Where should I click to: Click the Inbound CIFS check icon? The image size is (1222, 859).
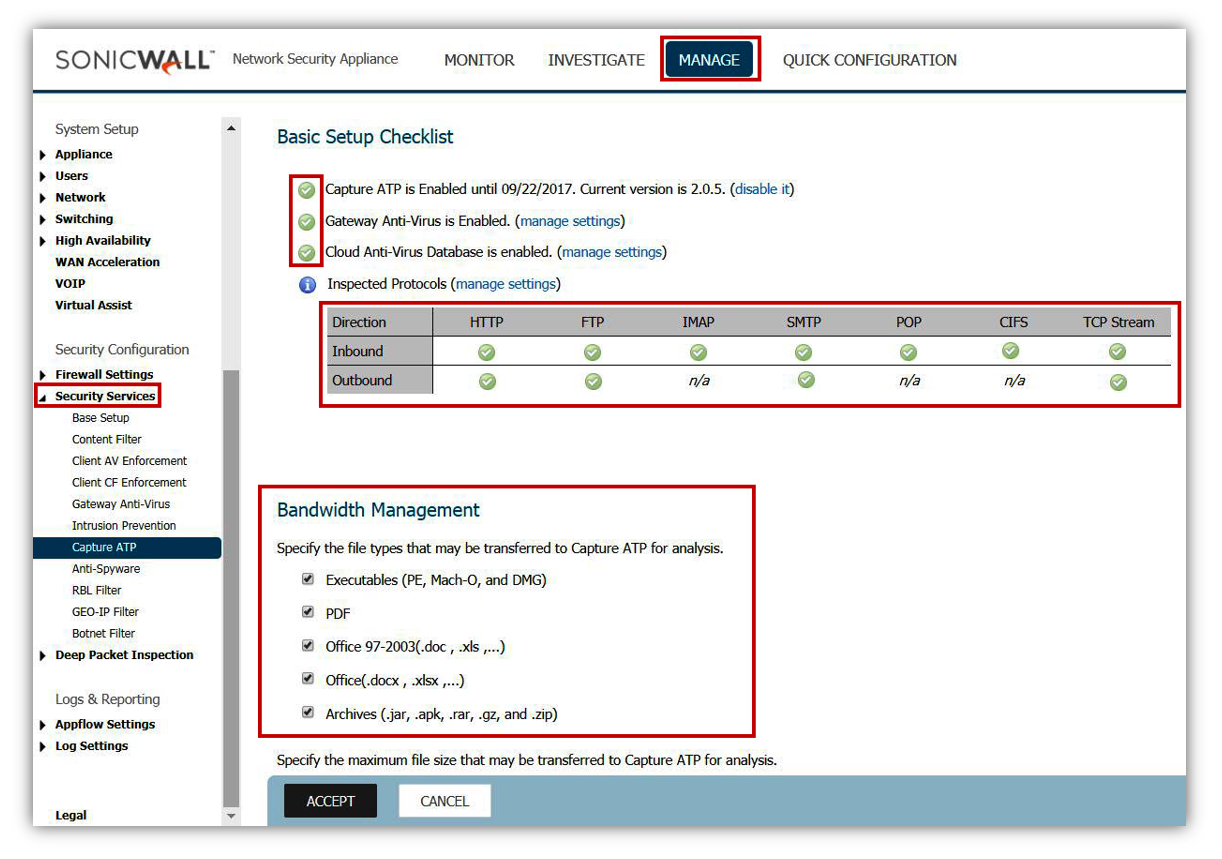[x=1011, y=351]
